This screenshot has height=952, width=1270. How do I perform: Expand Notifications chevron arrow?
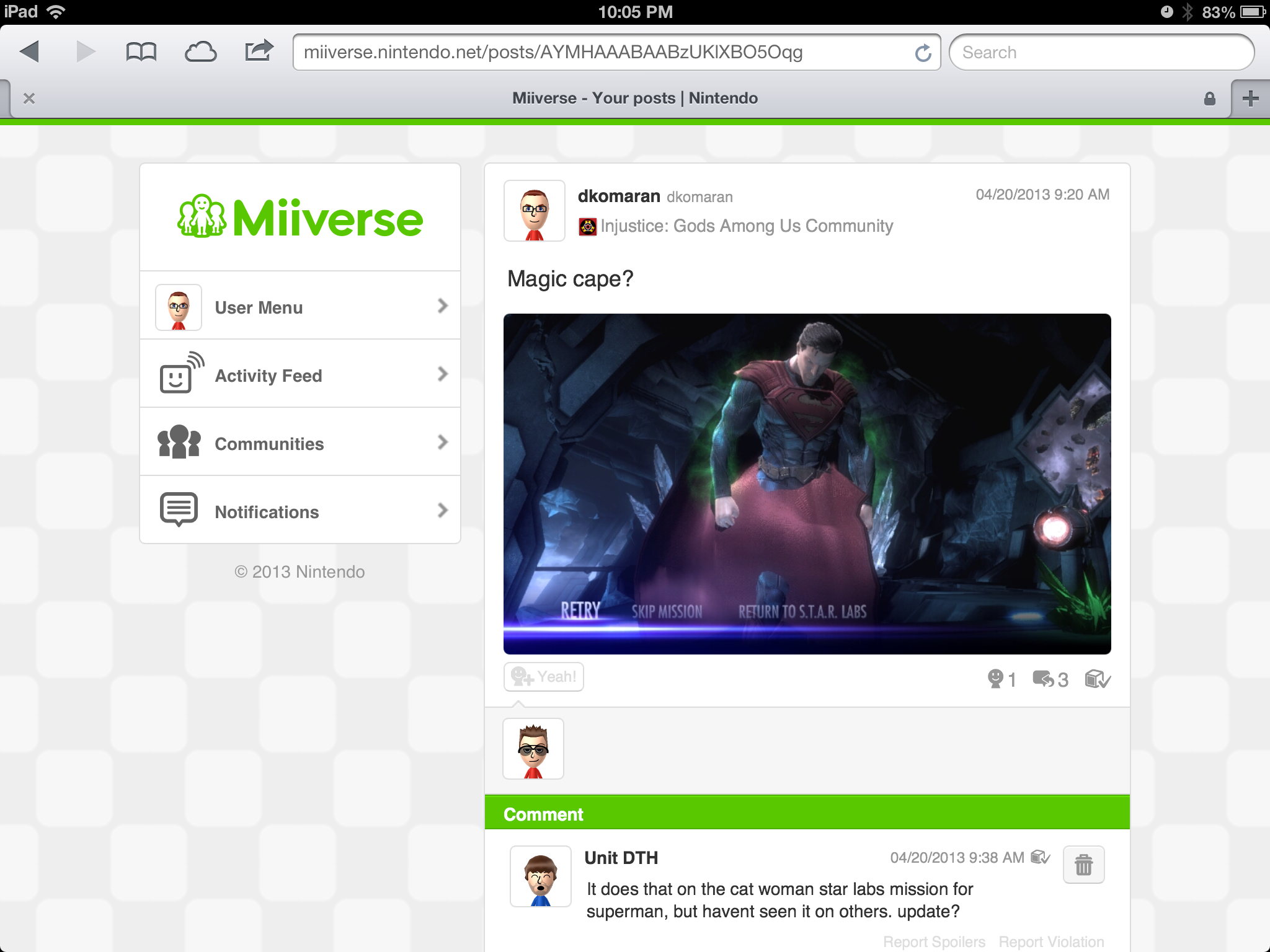[x=442, y=510]
